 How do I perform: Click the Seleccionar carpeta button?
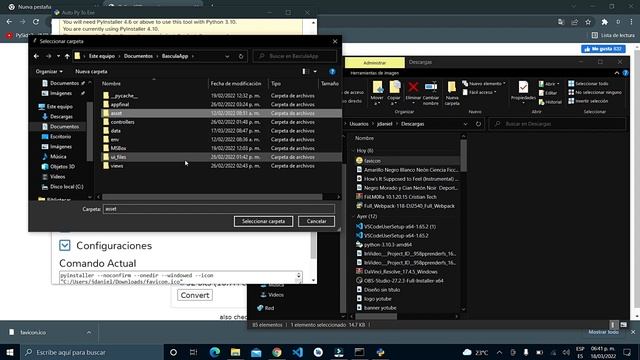263,221
